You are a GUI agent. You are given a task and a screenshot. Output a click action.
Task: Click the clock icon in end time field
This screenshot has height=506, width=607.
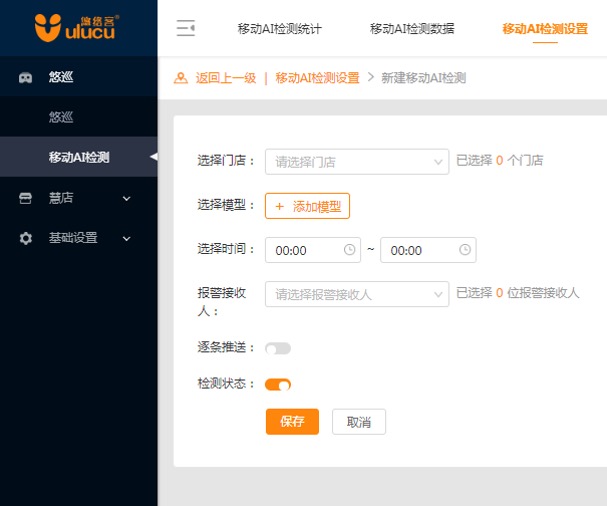coord(465,250)
